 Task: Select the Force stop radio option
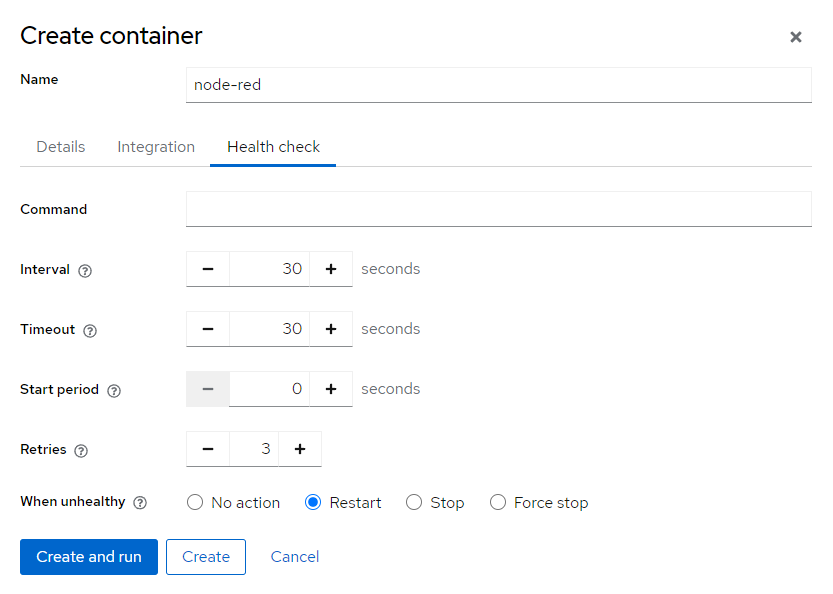[x=498, y=503]
